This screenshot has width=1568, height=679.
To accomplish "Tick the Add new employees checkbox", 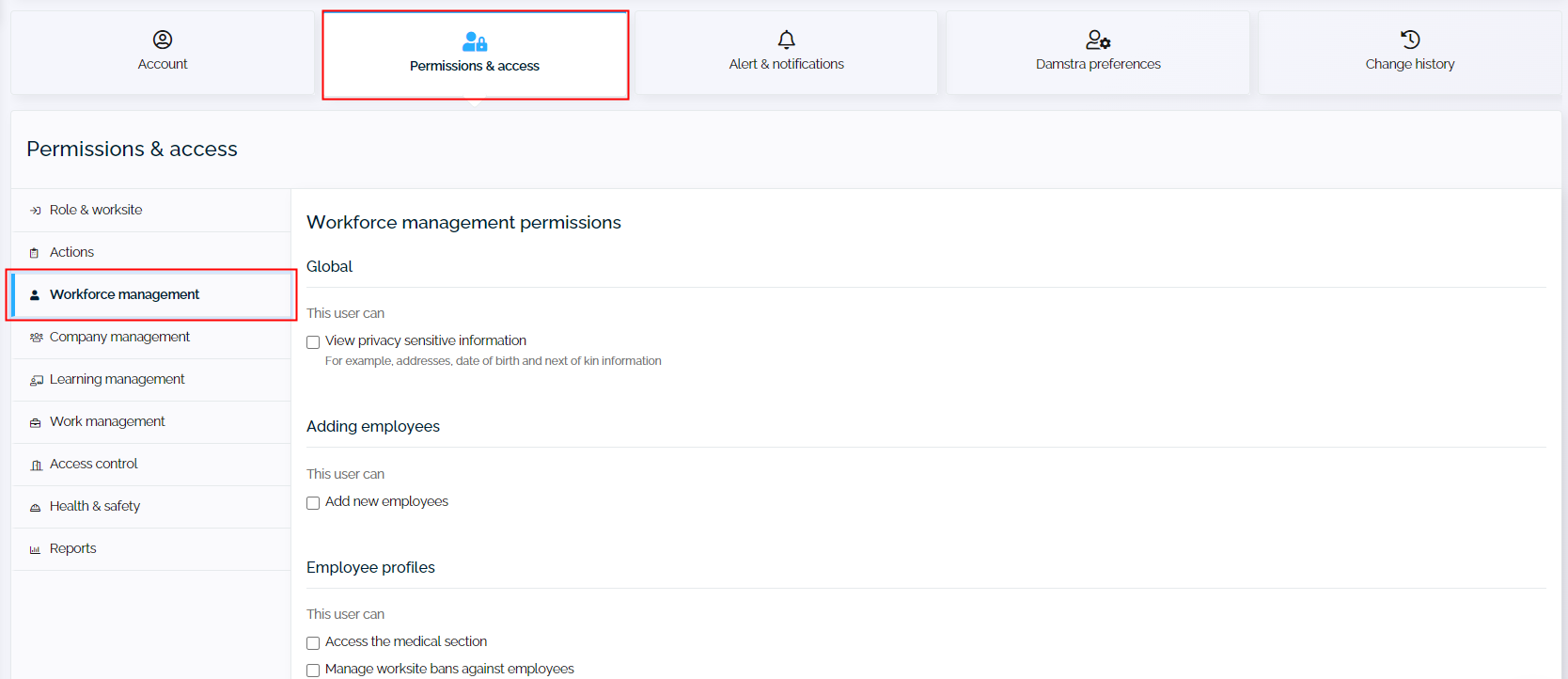I will point(313,503).
